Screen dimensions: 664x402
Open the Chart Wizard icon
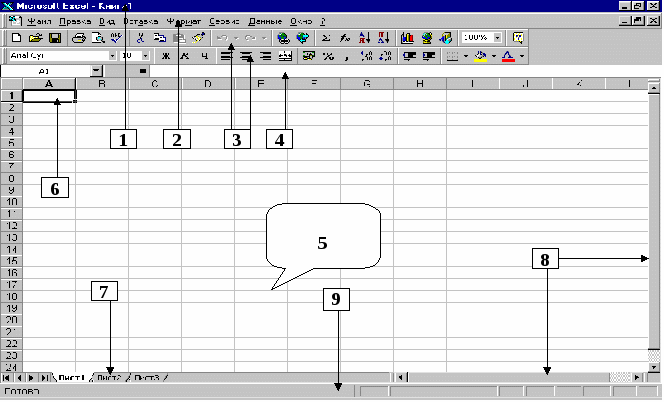click(408, 38)
